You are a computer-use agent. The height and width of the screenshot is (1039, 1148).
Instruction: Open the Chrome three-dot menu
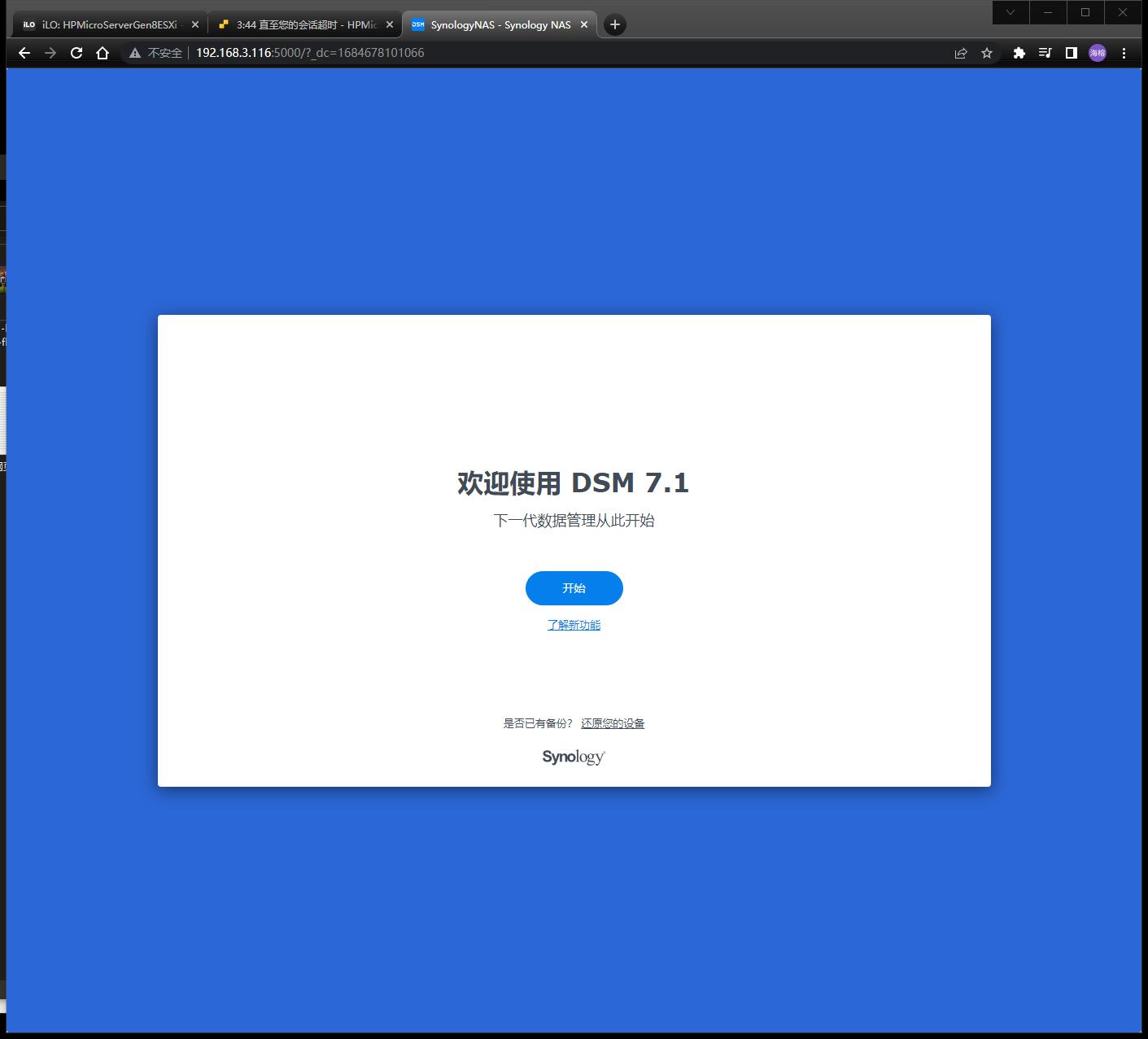1124,53
